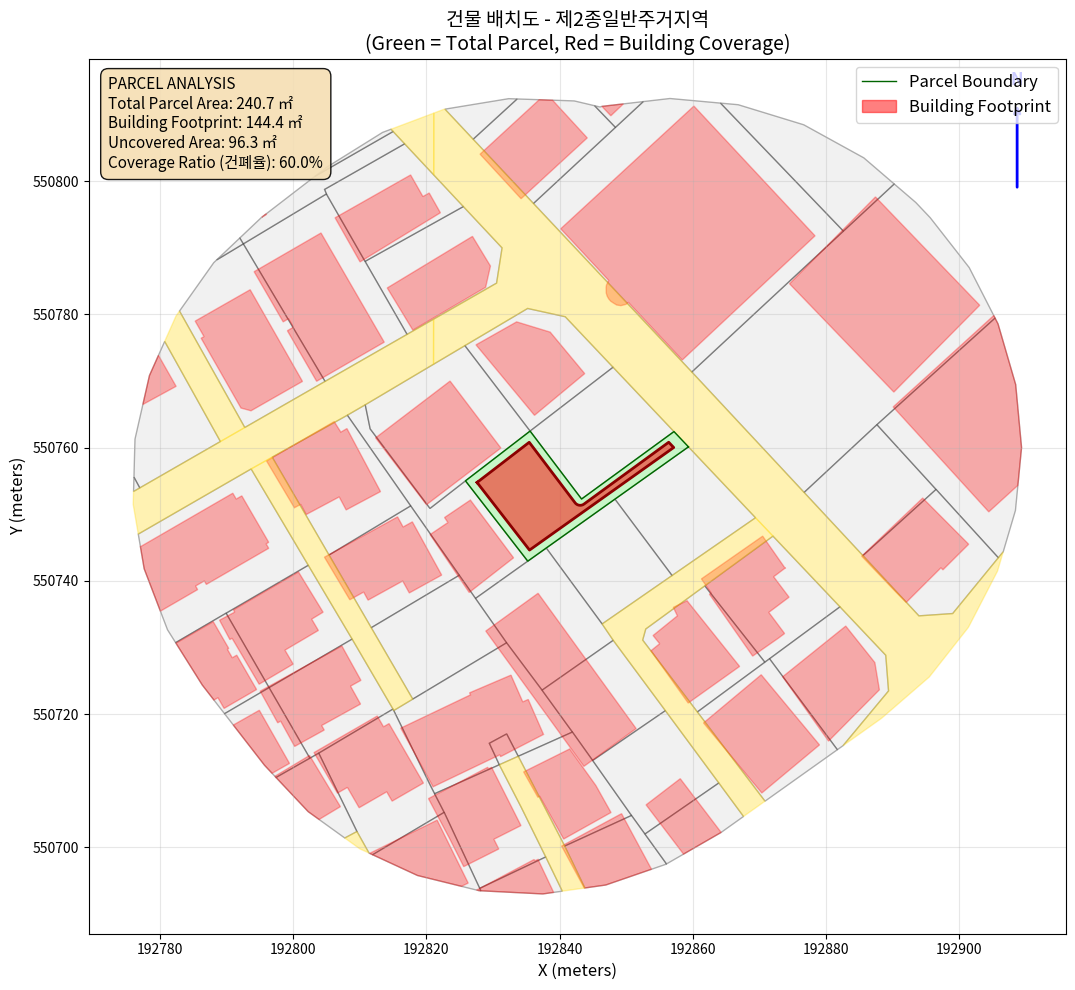Click the "Parcel Boundary" legend label
The image size is (1075, 990).
(972, 82)
